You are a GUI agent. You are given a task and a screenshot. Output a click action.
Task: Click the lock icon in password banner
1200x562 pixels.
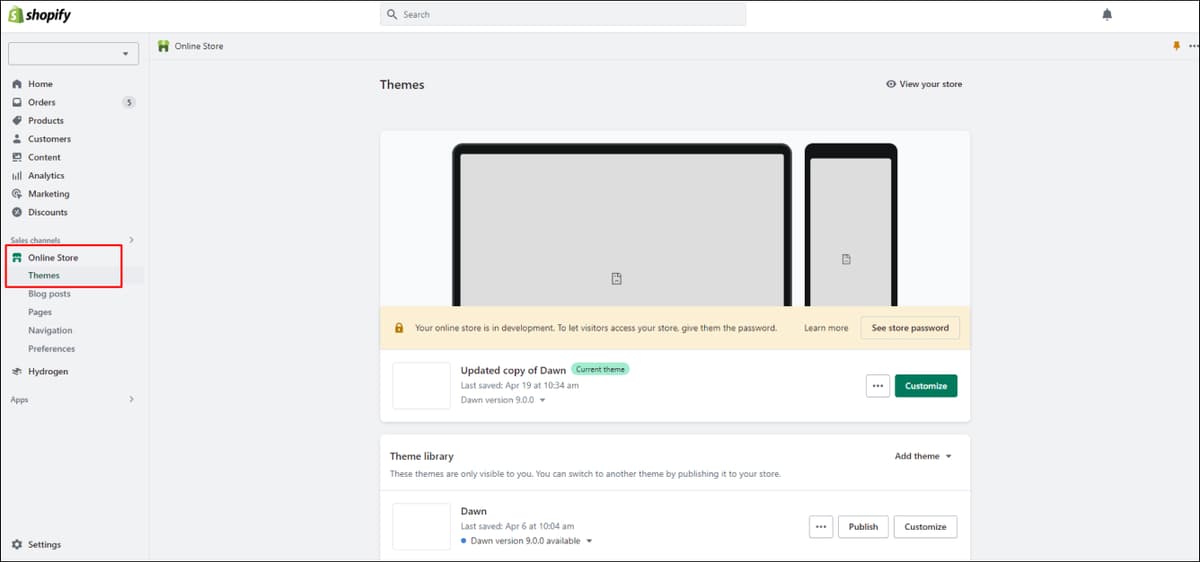[399, 328]
